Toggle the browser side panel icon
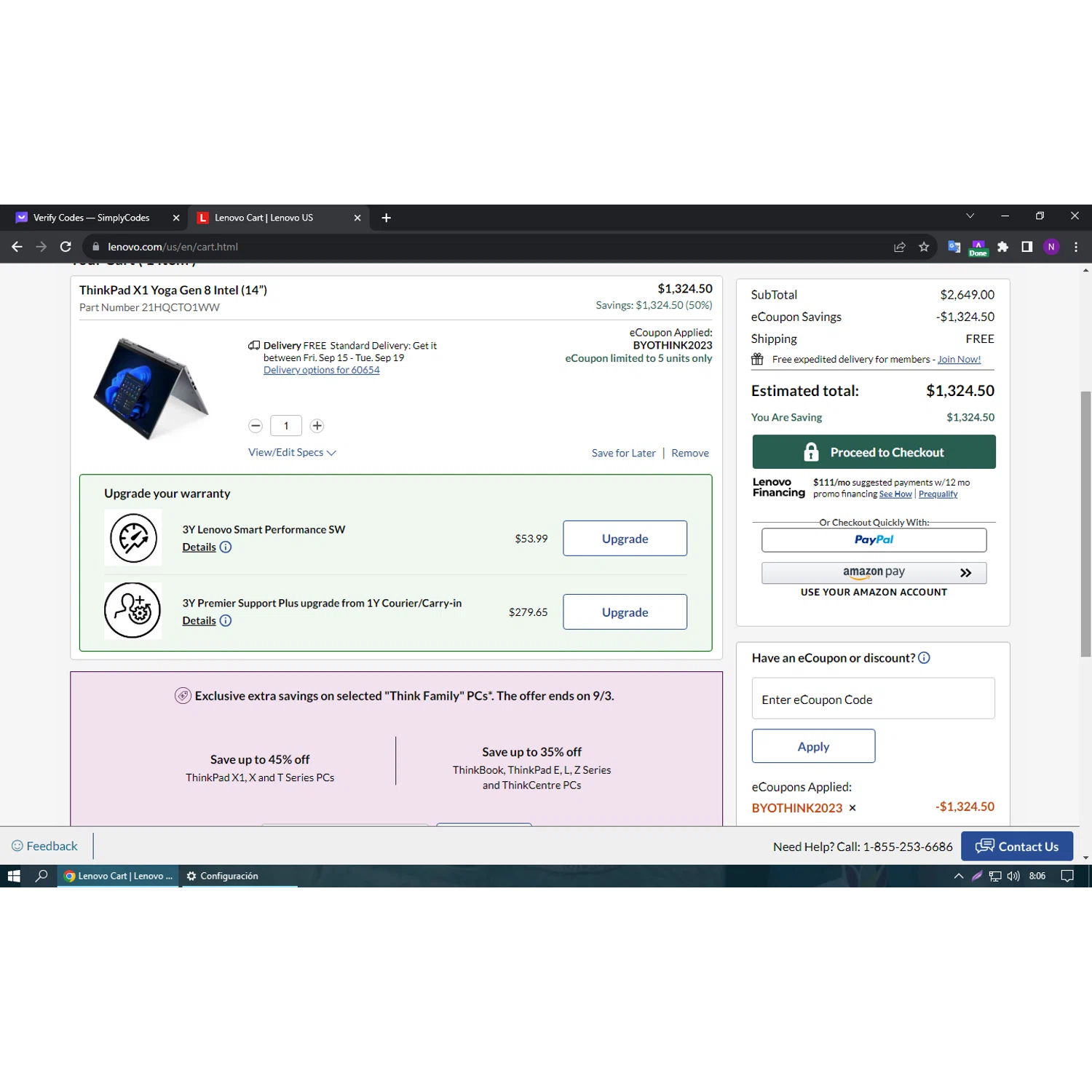The image size is (1092, 1092). (x=1026, y=247)
